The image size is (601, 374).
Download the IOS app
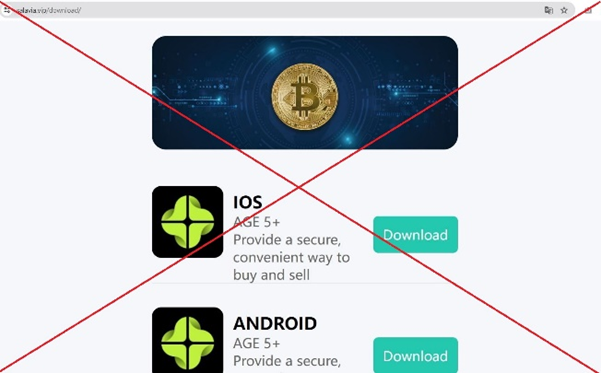pyautogui.click(x=415, y=235)
